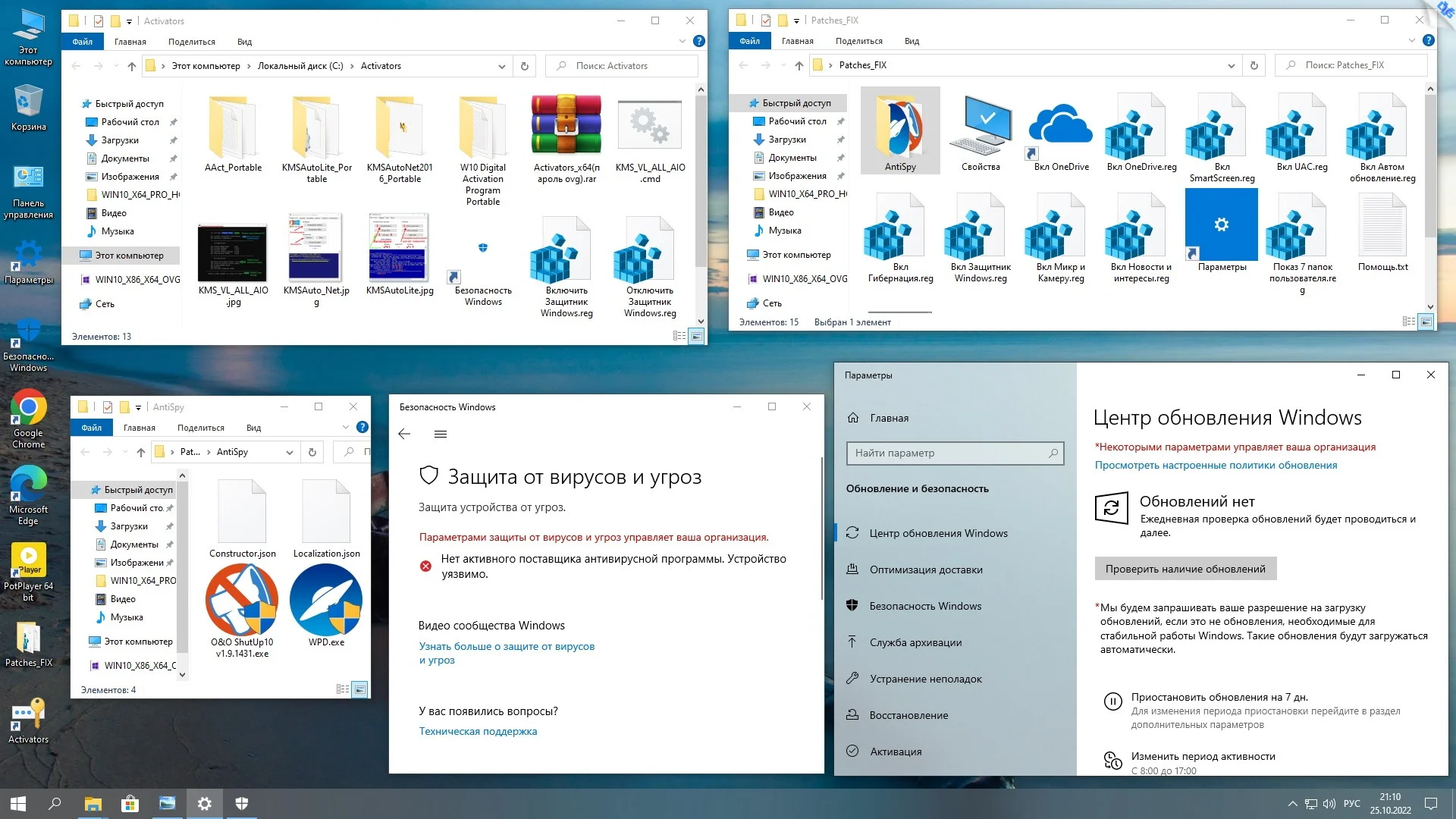Click the refresh button in Activators address bar

(x=524, y=67)
